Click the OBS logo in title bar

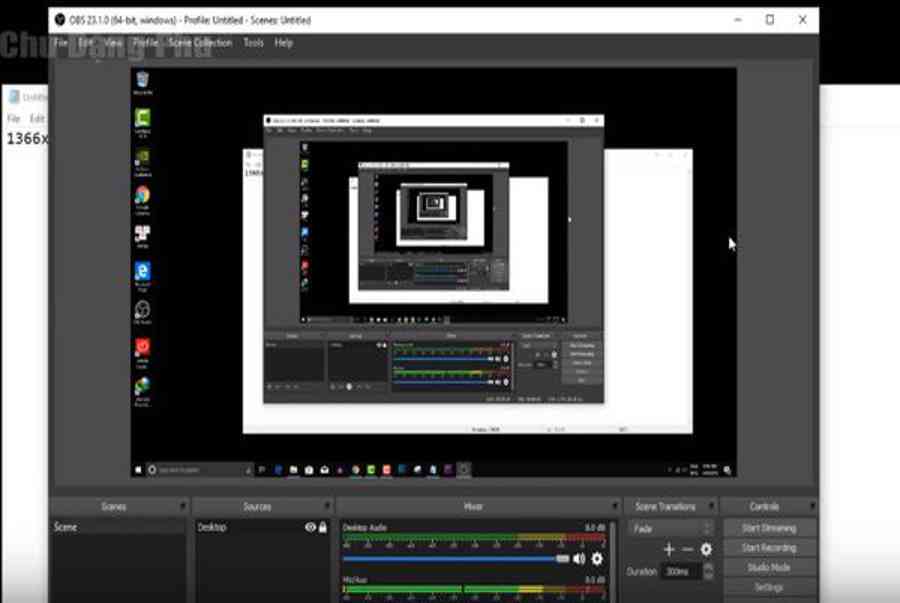60,19
